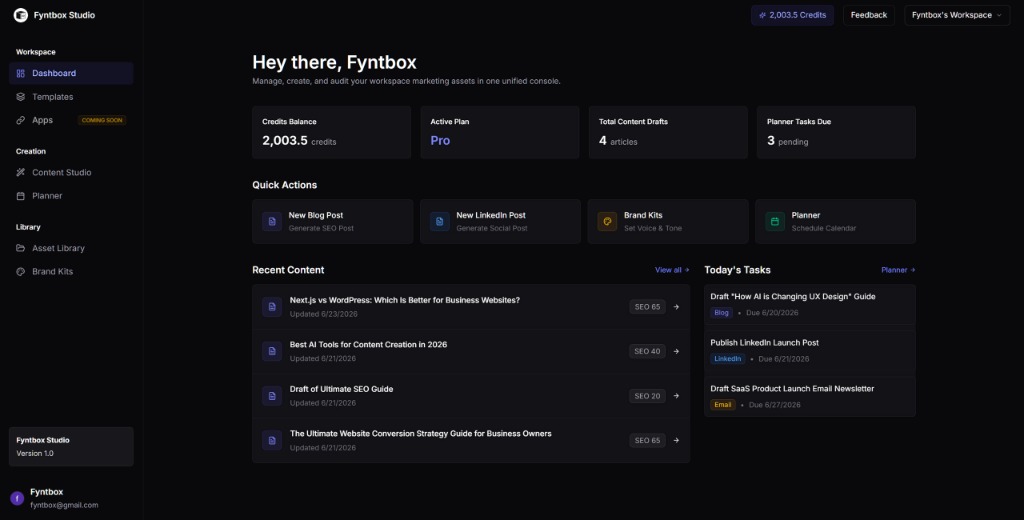Open the Credits Balance stat card
The height and width of the screenshot is (520, 1024).
click(x=332, y=133)
